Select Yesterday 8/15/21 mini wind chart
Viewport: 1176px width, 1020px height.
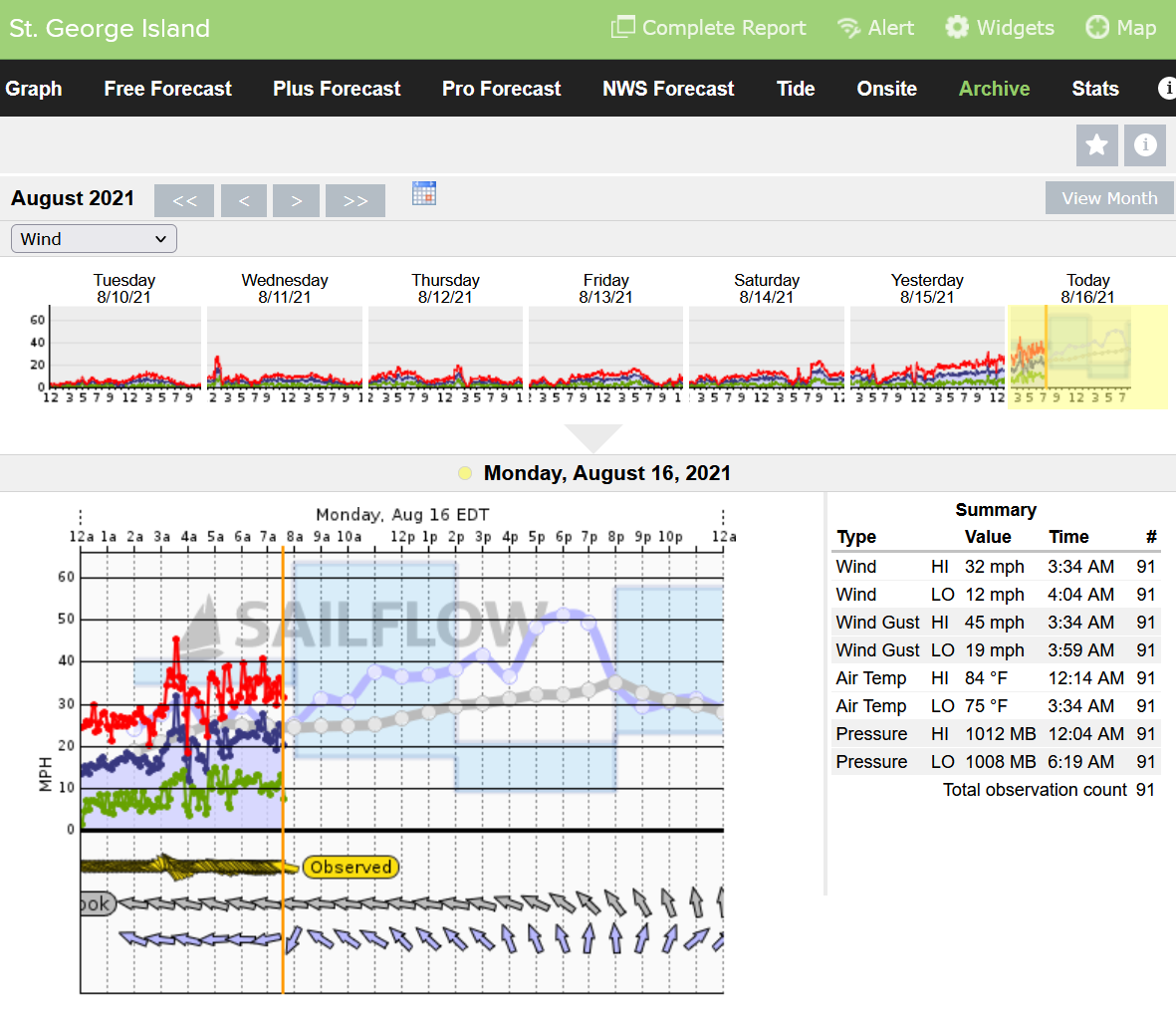coord(927,347)
